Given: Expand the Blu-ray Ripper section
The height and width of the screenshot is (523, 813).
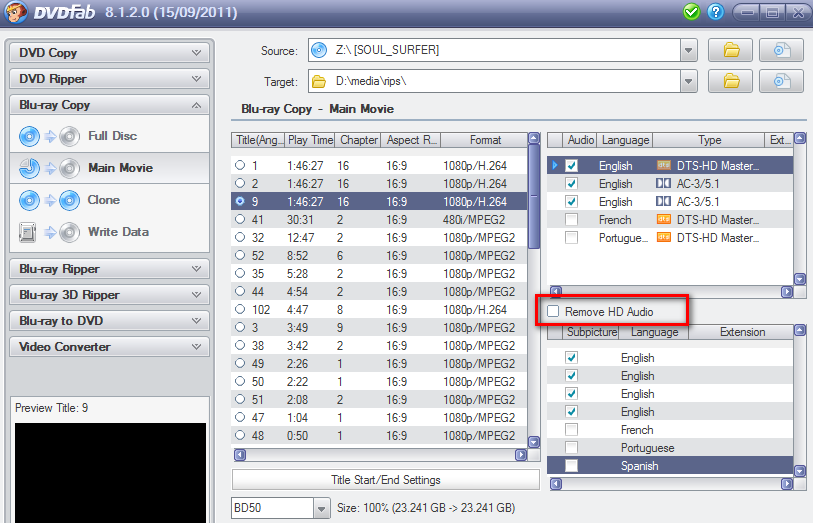Looking at the screenshot, I should click(x=109, y=269).
